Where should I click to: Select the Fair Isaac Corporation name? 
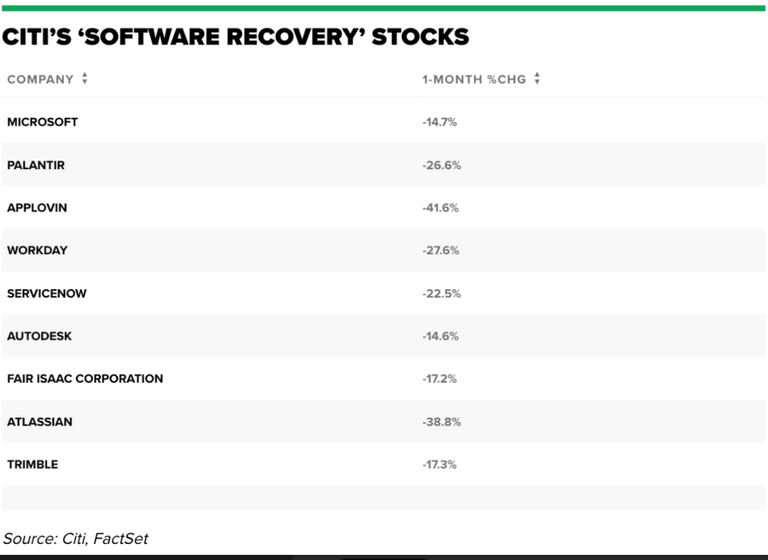[x=85, y=379]
